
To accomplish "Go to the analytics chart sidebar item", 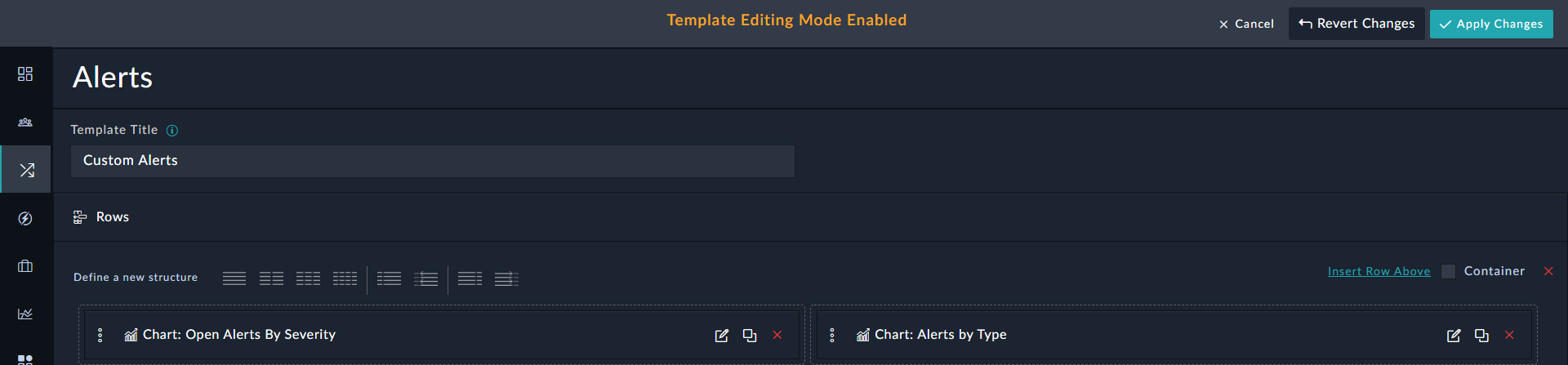I will (25, 314).
